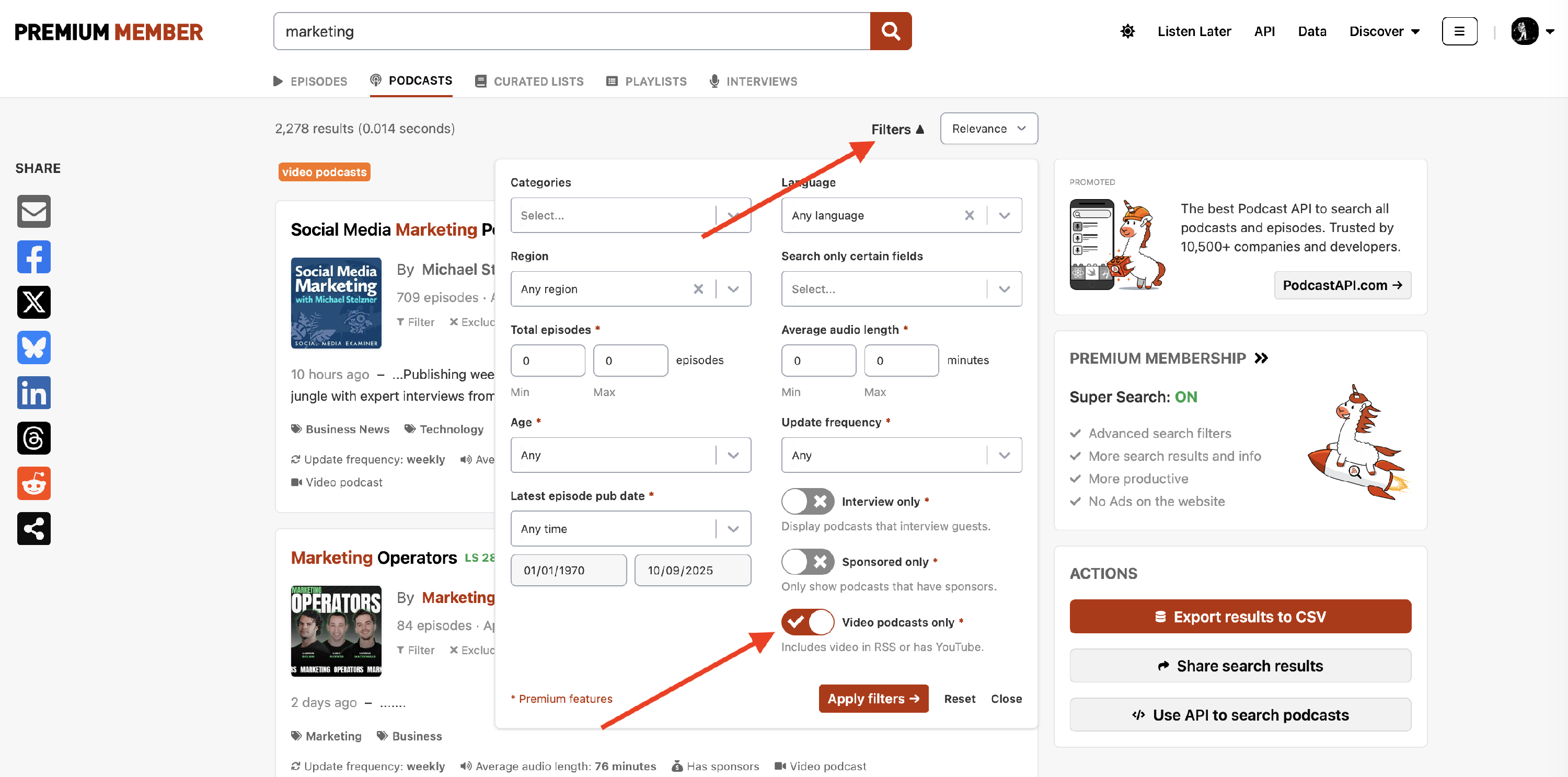
Task: Share results on LinkedIn
Action: (33, 392)
